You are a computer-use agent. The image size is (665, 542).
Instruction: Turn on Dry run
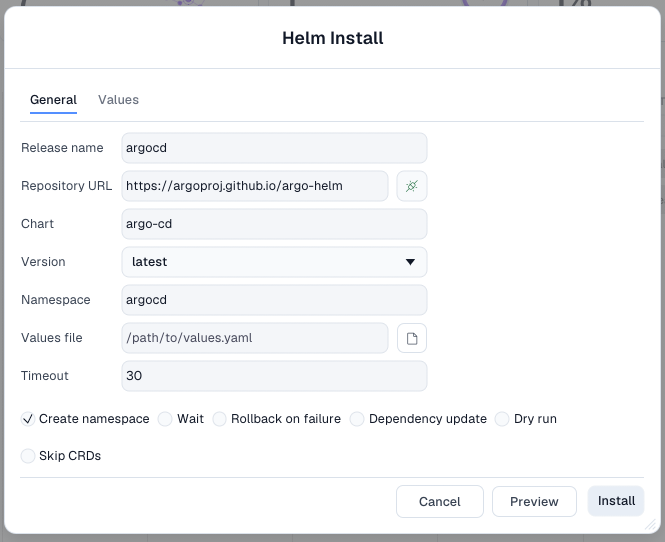[502, 419]
